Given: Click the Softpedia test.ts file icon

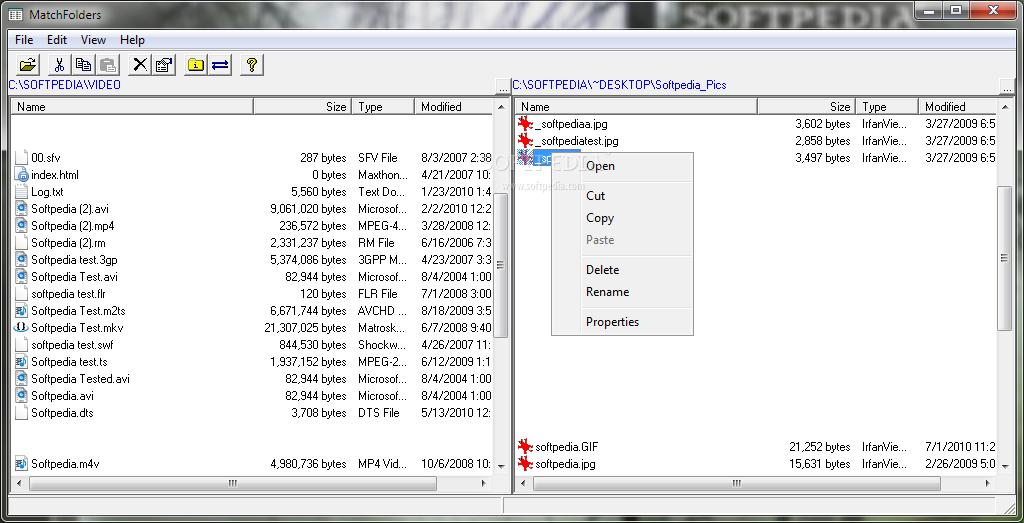Looking at the screenshot, I should (21, 362).
